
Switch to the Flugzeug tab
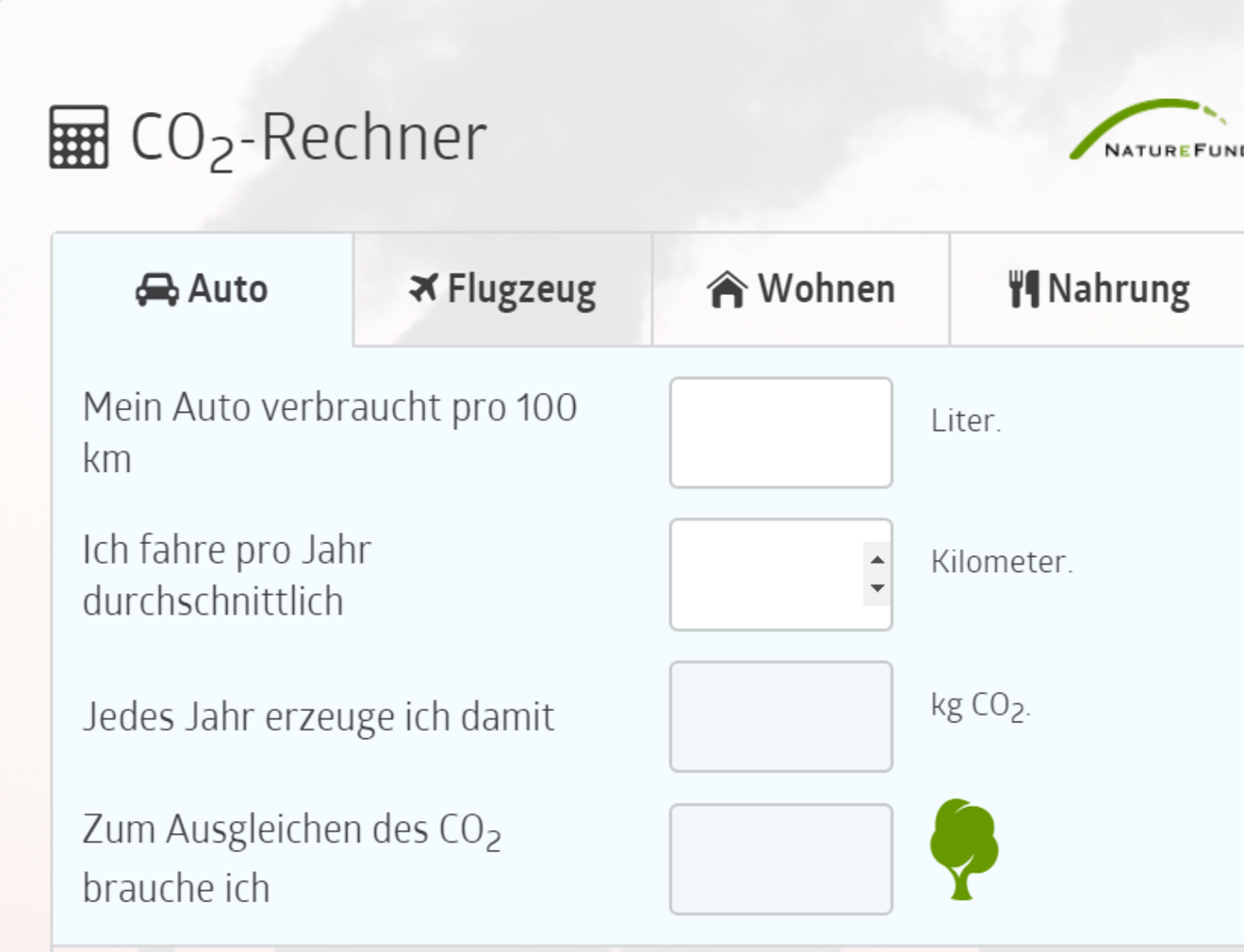click(503, 289)
